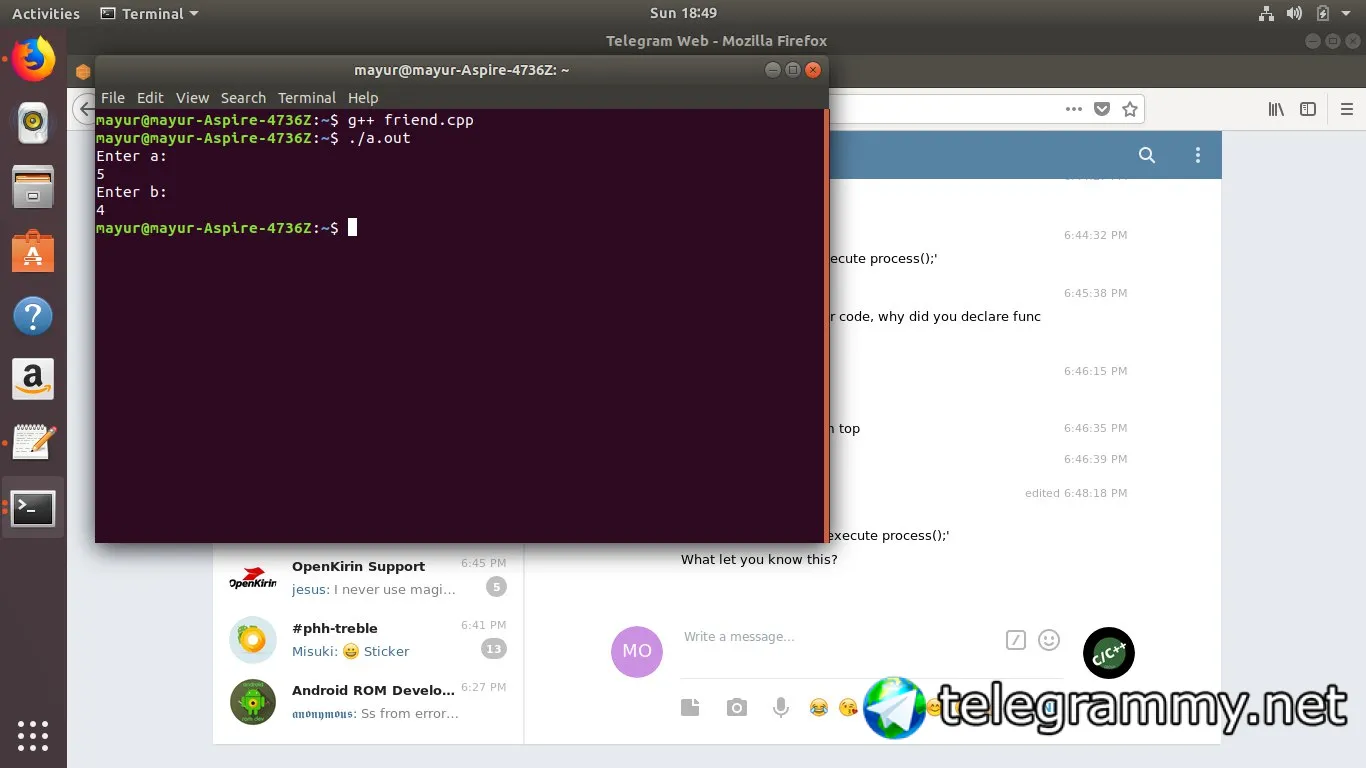Image resolution: width=1366 pixels, height=768 pixels.
Task: Click the network status icon in top bar
Action: (1266, 13)
